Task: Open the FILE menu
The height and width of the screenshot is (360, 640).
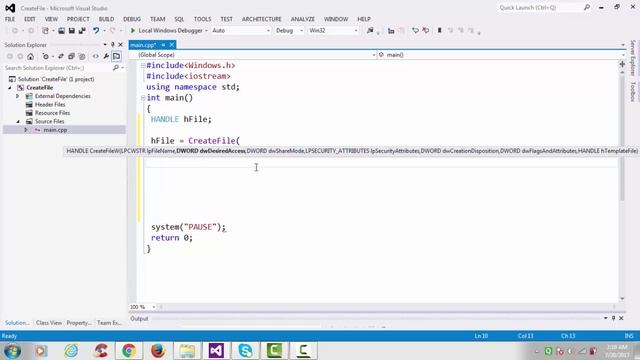Action: click(x=10, y=19)
